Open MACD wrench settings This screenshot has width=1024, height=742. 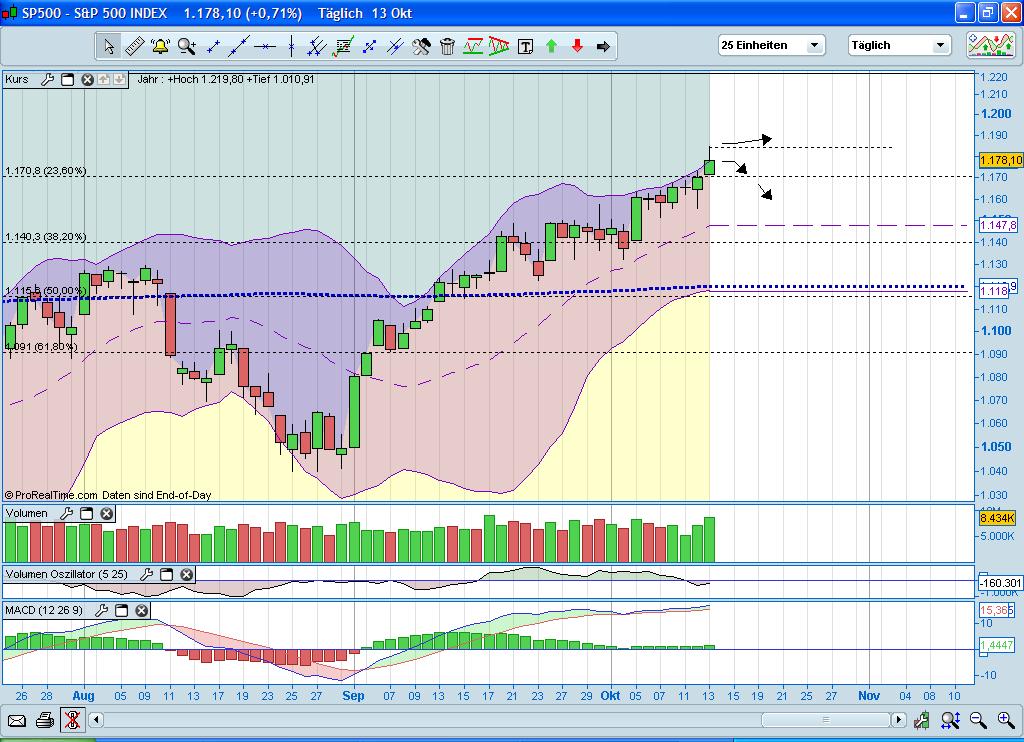point(101,610)
